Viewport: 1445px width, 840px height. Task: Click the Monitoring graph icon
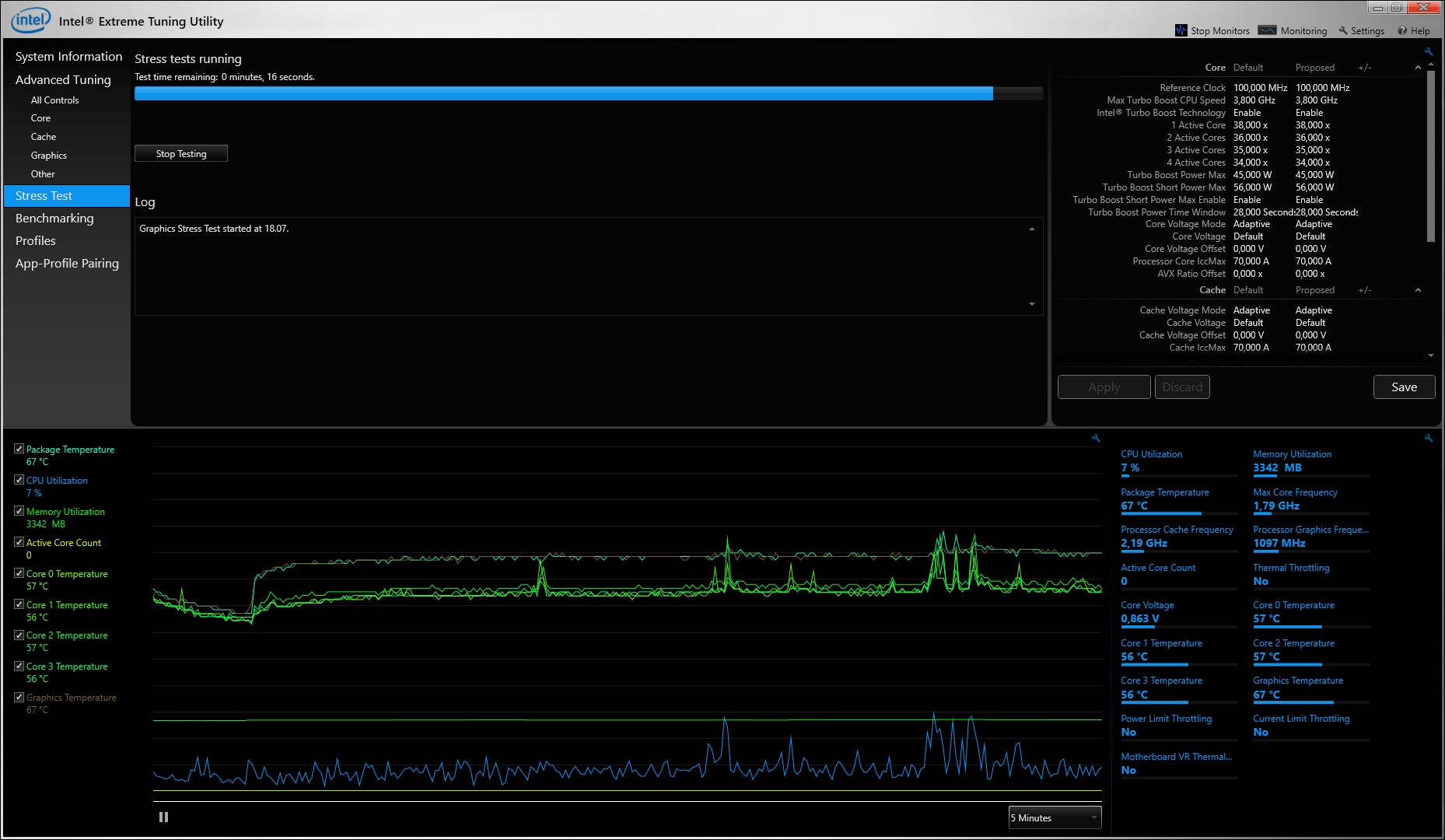click(1267, 30)
